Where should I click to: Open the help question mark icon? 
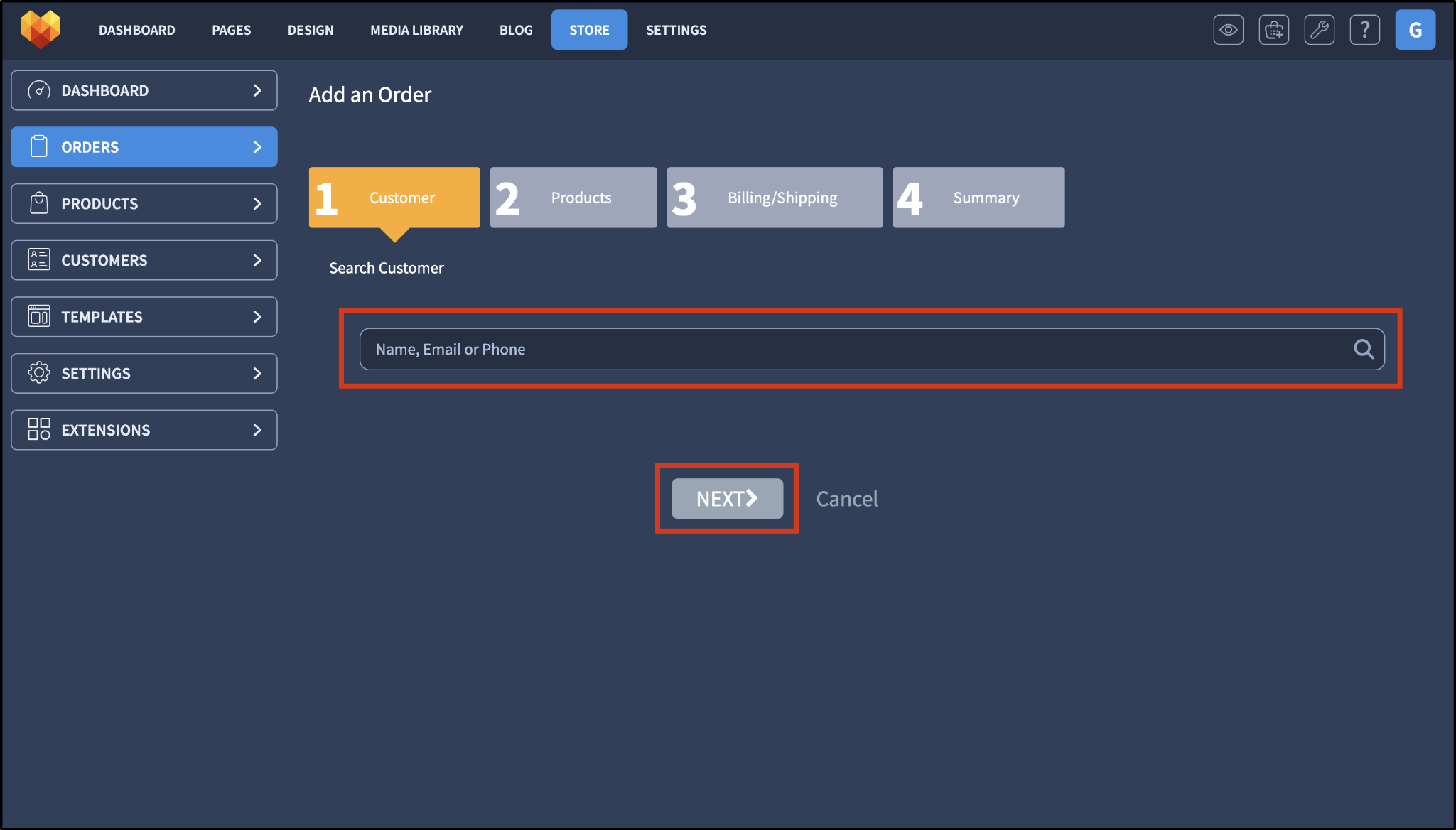click(x=1364, y=30)
